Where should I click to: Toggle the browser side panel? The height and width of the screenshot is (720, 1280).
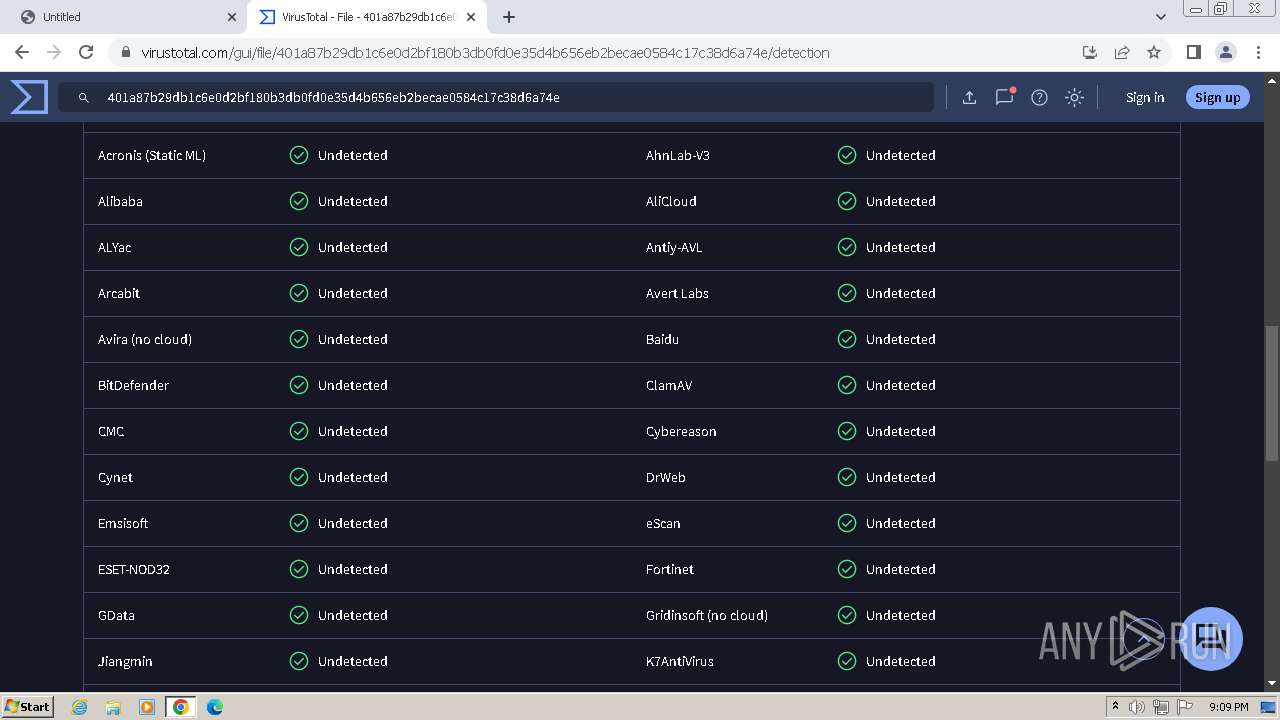[1193, 52]
